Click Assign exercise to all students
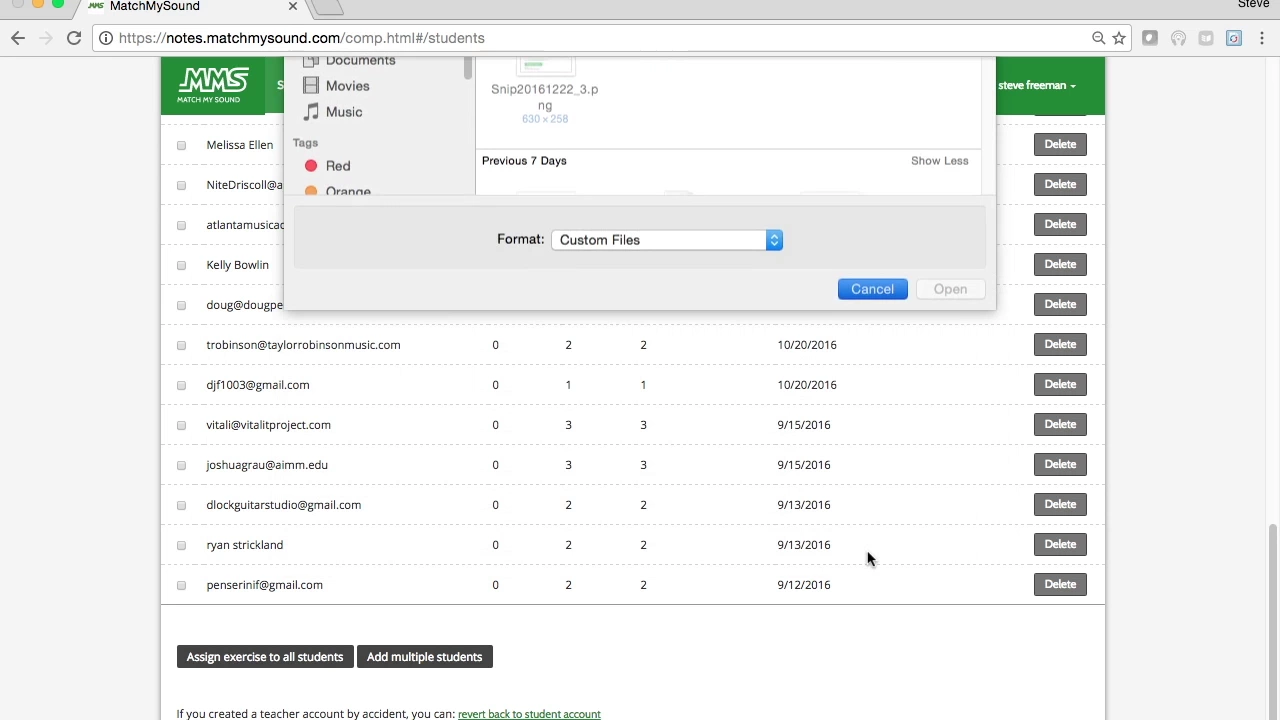The height and width of the screenshot is (720, 1280). pyautogui.click(x=265, y=657)
